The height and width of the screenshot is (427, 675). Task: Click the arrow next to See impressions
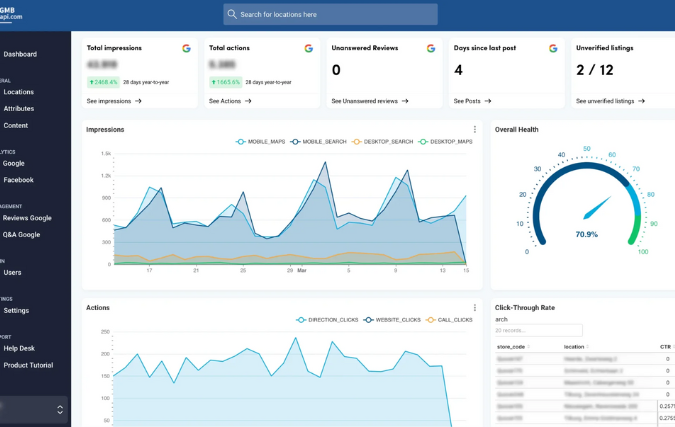[138, 101]
